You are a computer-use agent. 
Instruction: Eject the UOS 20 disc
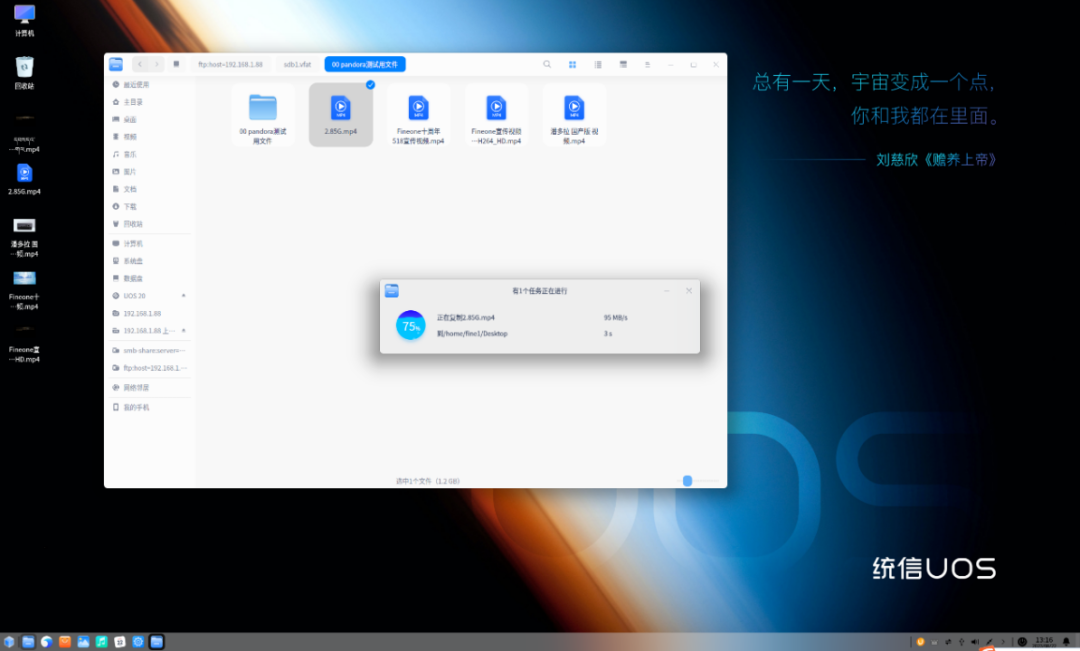(x=183, y=296)
